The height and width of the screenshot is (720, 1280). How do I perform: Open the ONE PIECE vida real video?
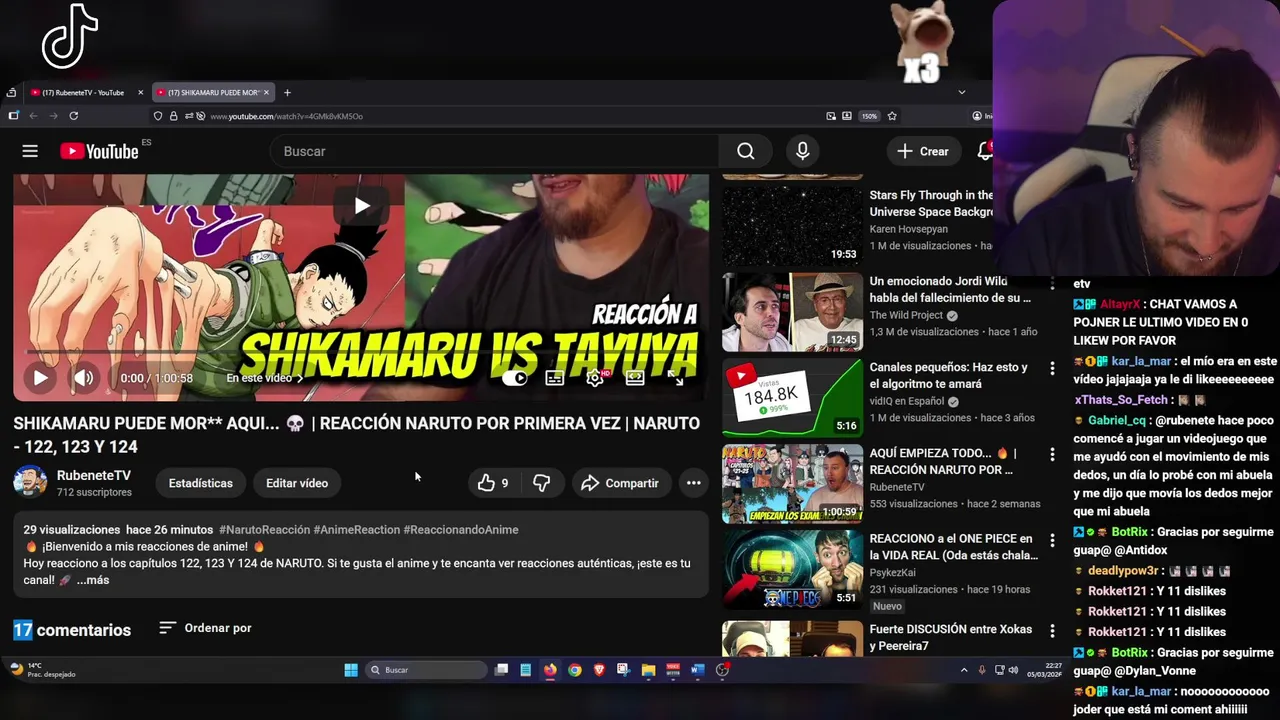coord(792,570)
